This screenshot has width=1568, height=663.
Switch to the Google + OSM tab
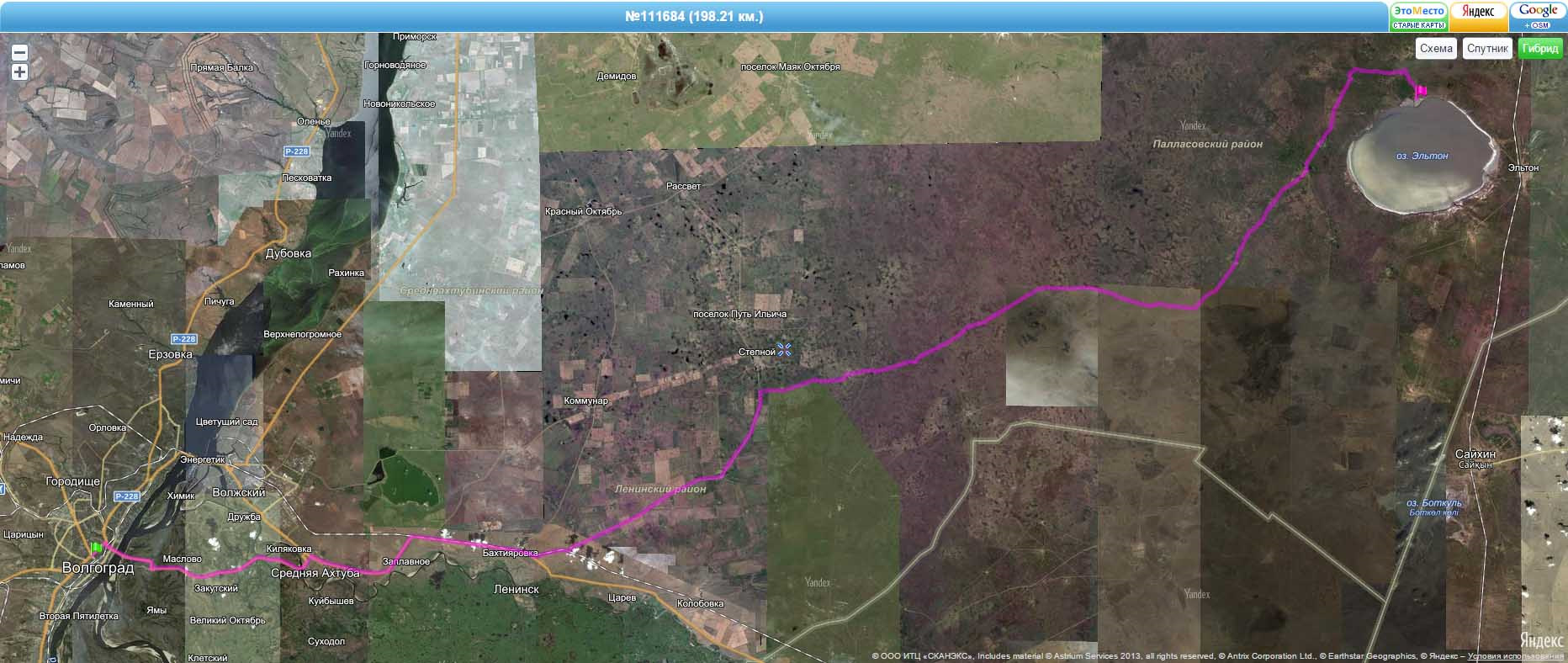(x=1539, y=16)
